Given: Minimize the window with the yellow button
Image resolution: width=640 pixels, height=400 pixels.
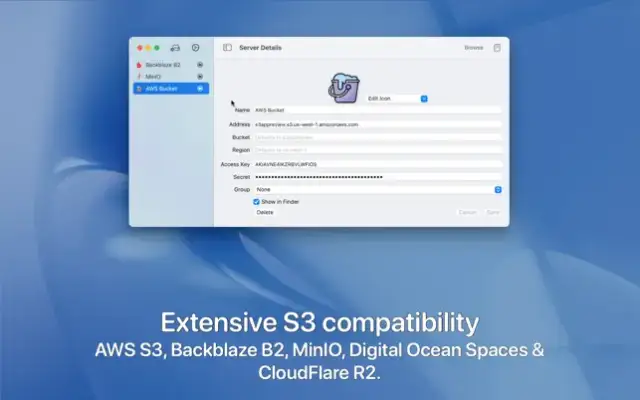Looking at the screenshot, I should 148,48.
